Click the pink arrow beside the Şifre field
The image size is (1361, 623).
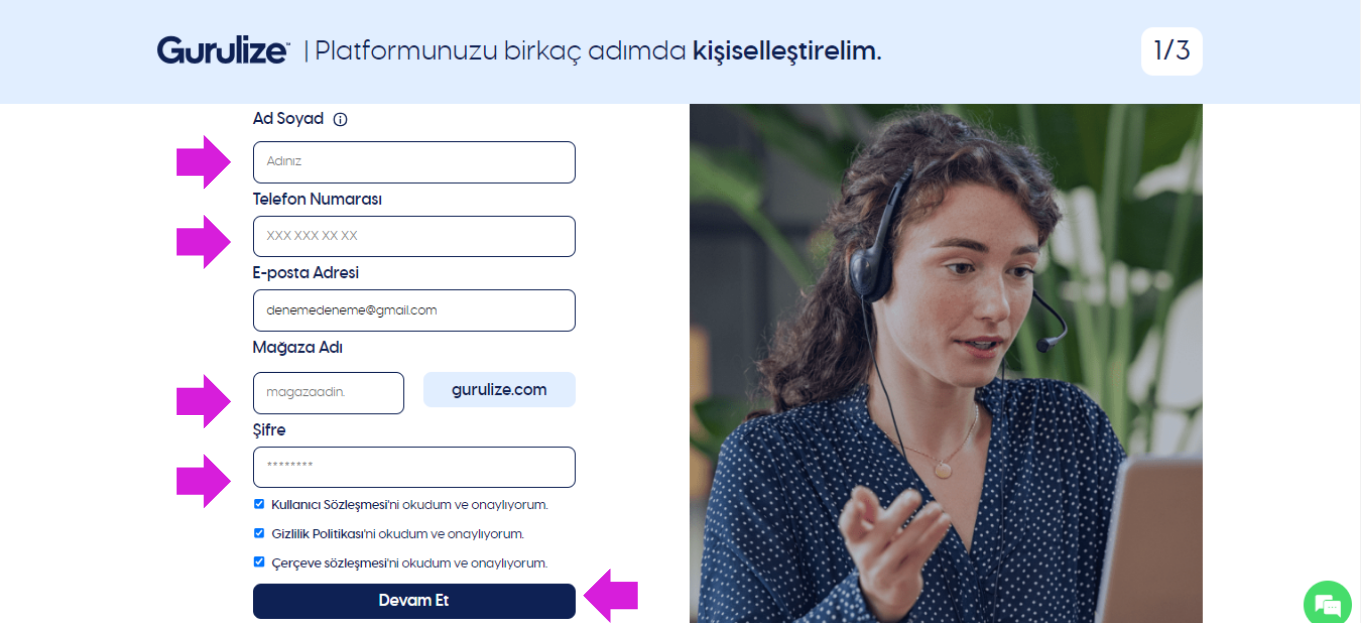(x=204, y=481)
